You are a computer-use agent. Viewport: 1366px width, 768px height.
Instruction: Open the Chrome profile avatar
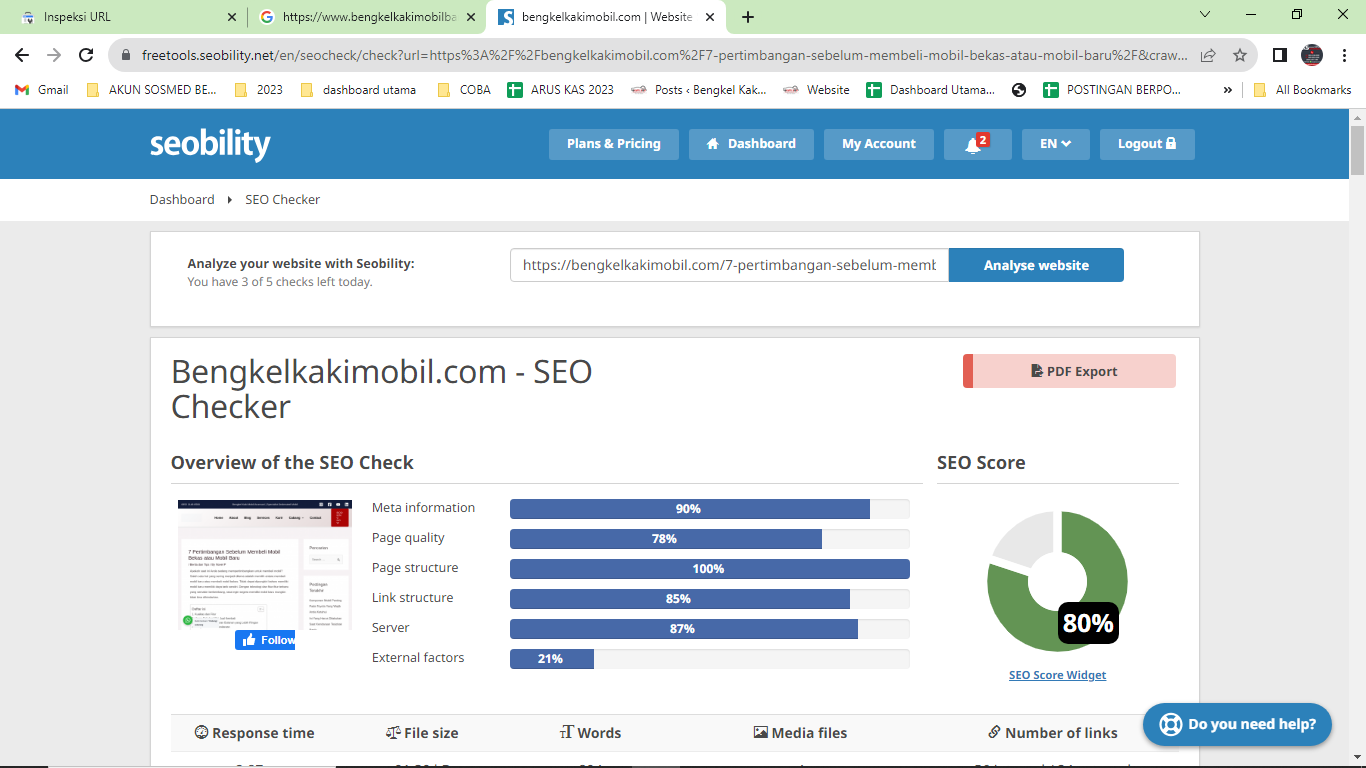pyautogui.click(x=1312, y=55)
